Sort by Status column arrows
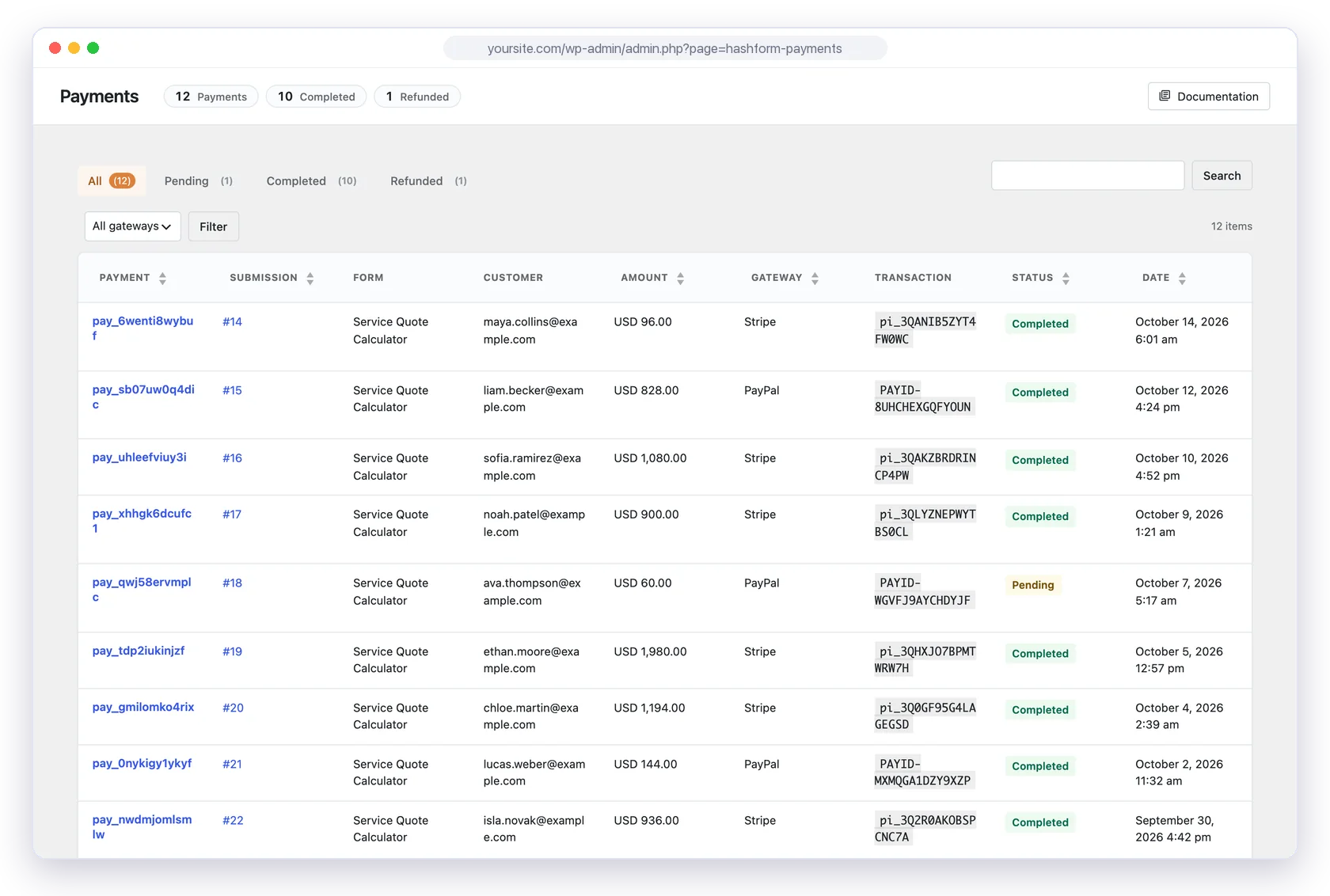This screenshot has width=1330, height=896. click(x=1066, y=278)
